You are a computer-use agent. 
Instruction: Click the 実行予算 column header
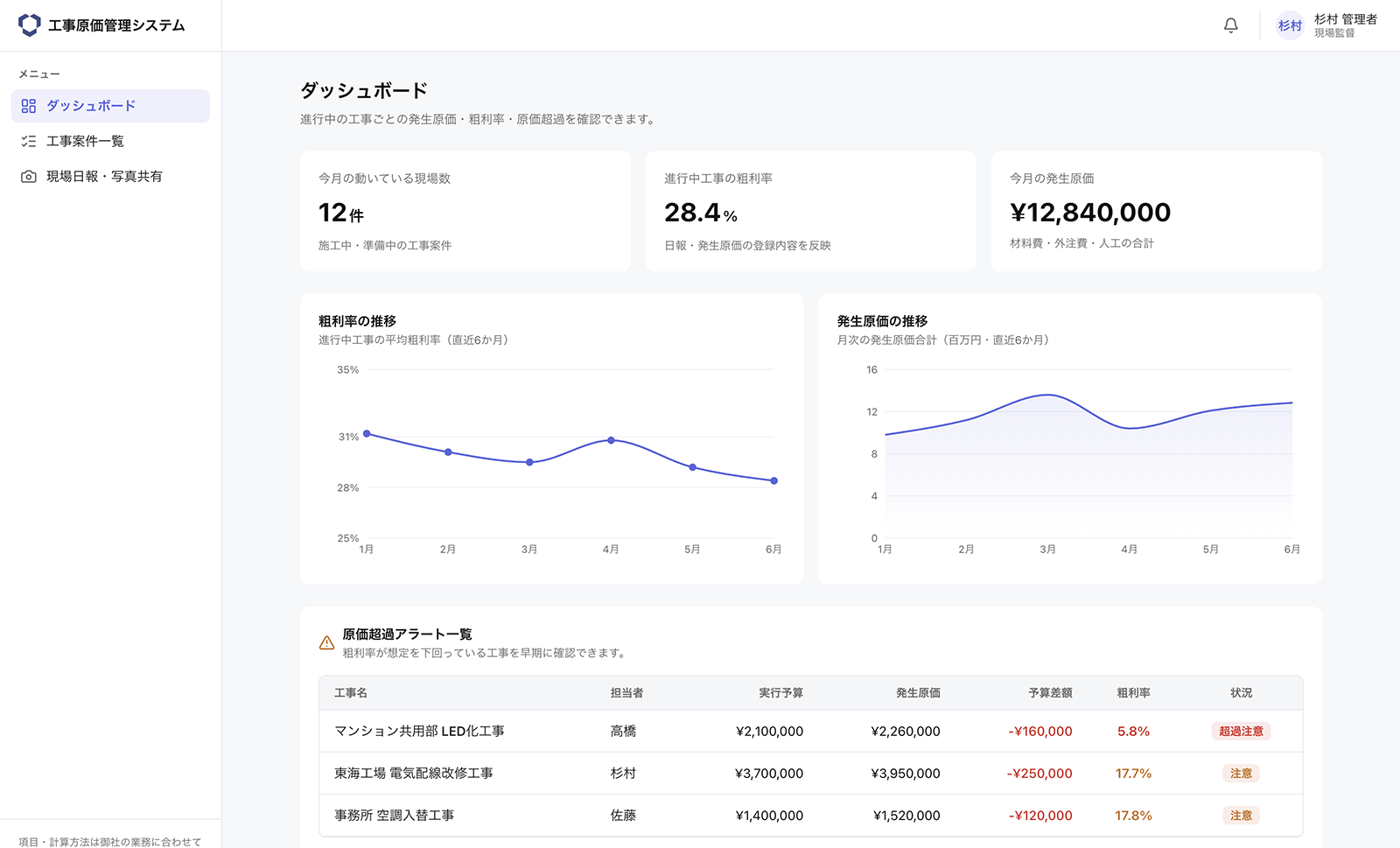pos(780,692)
